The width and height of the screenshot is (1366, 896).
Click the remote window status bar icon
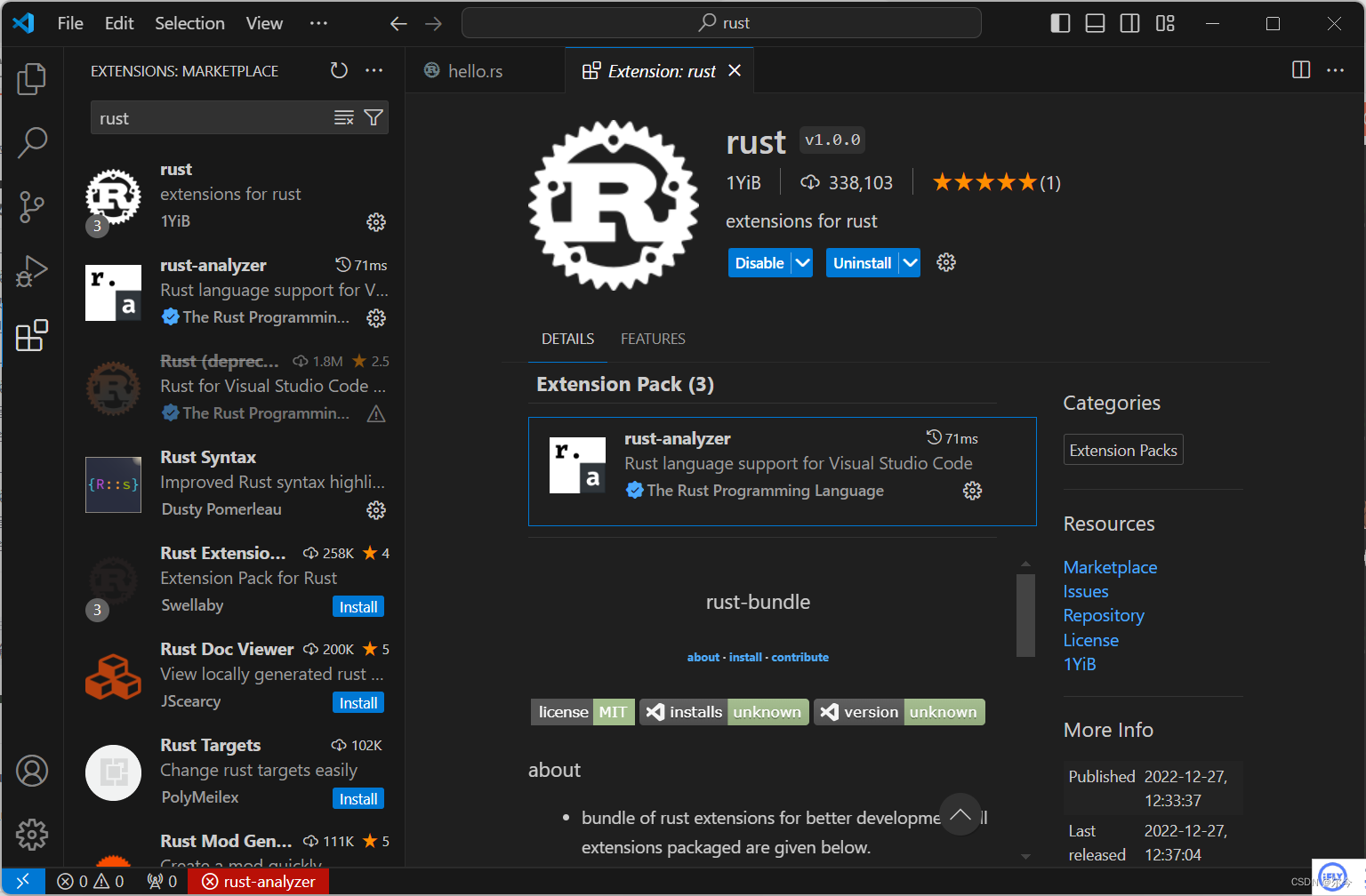23,881
